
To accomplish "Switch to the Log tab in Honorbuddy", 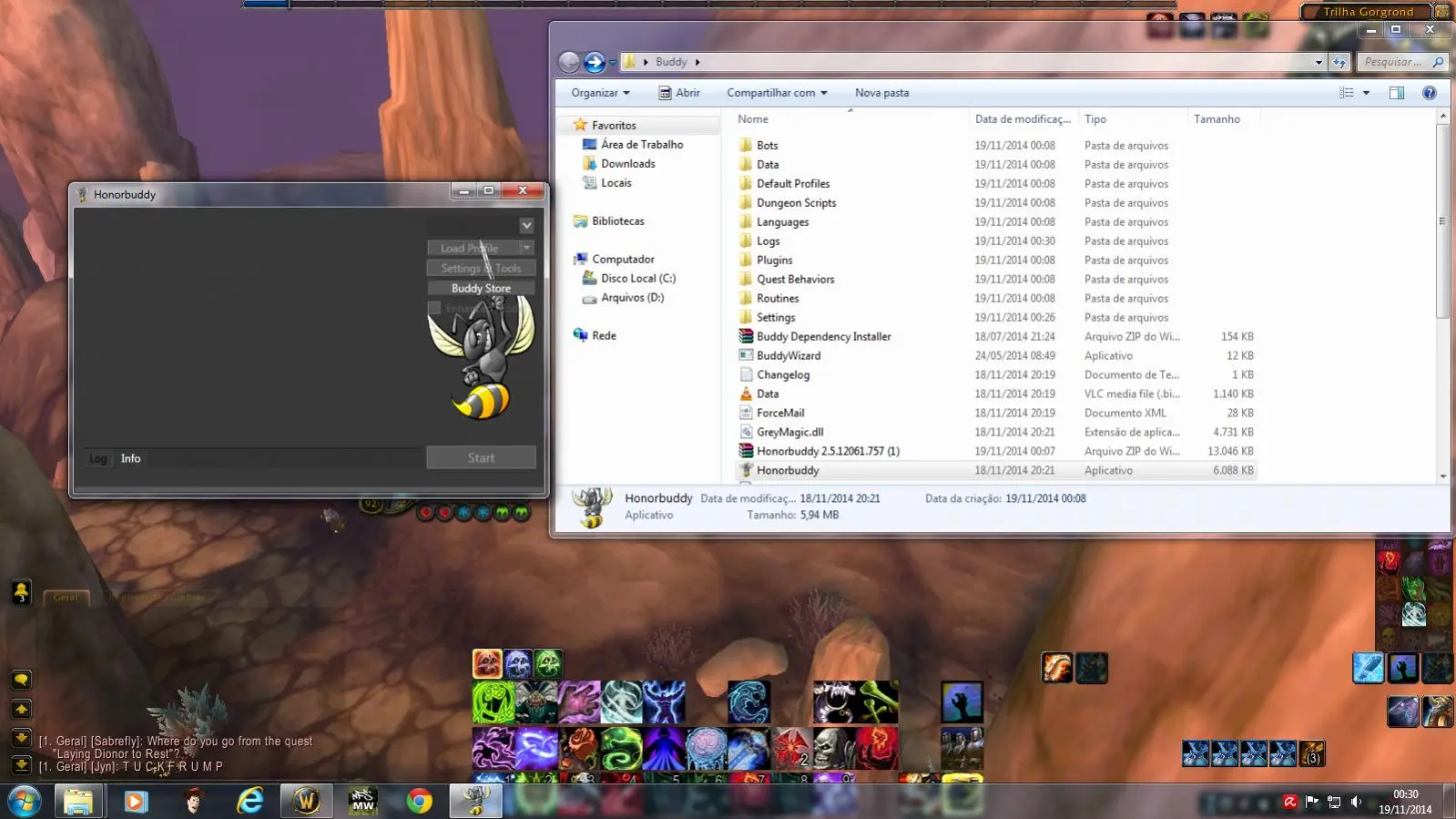I will [x=98, y=458].
